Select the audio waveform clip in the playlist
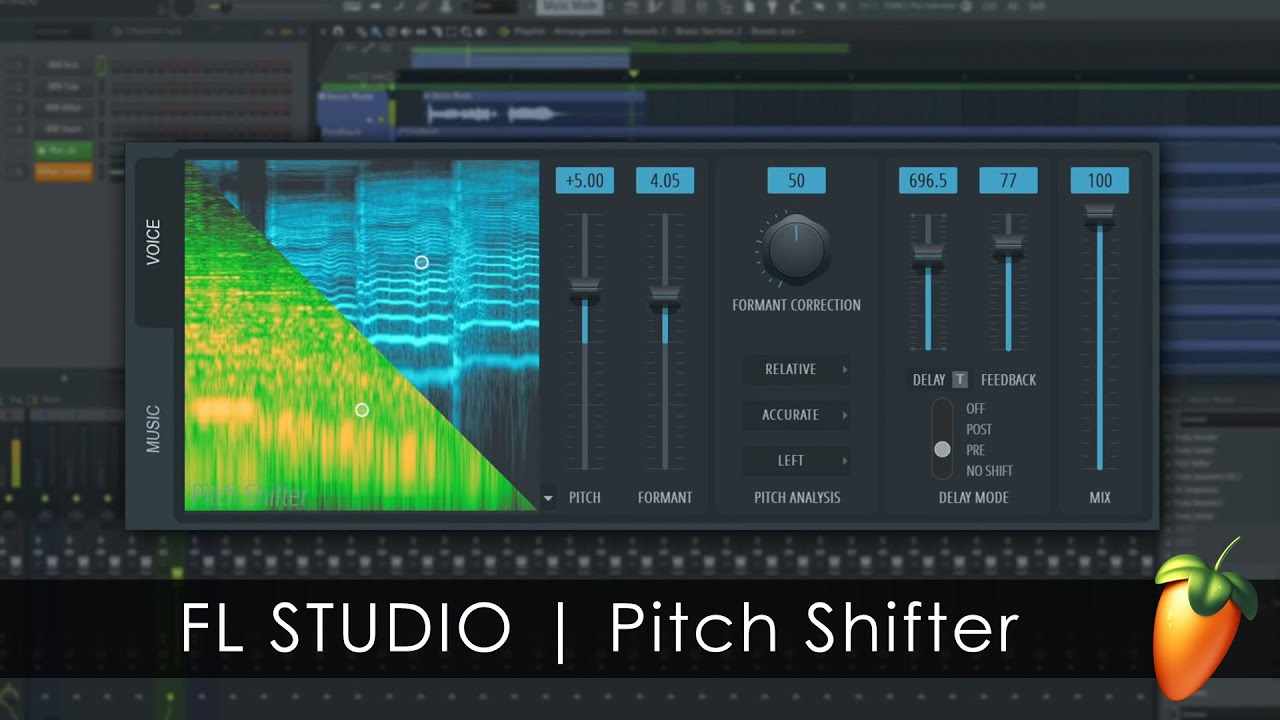The image size is (1280, 720). (533, 109)
